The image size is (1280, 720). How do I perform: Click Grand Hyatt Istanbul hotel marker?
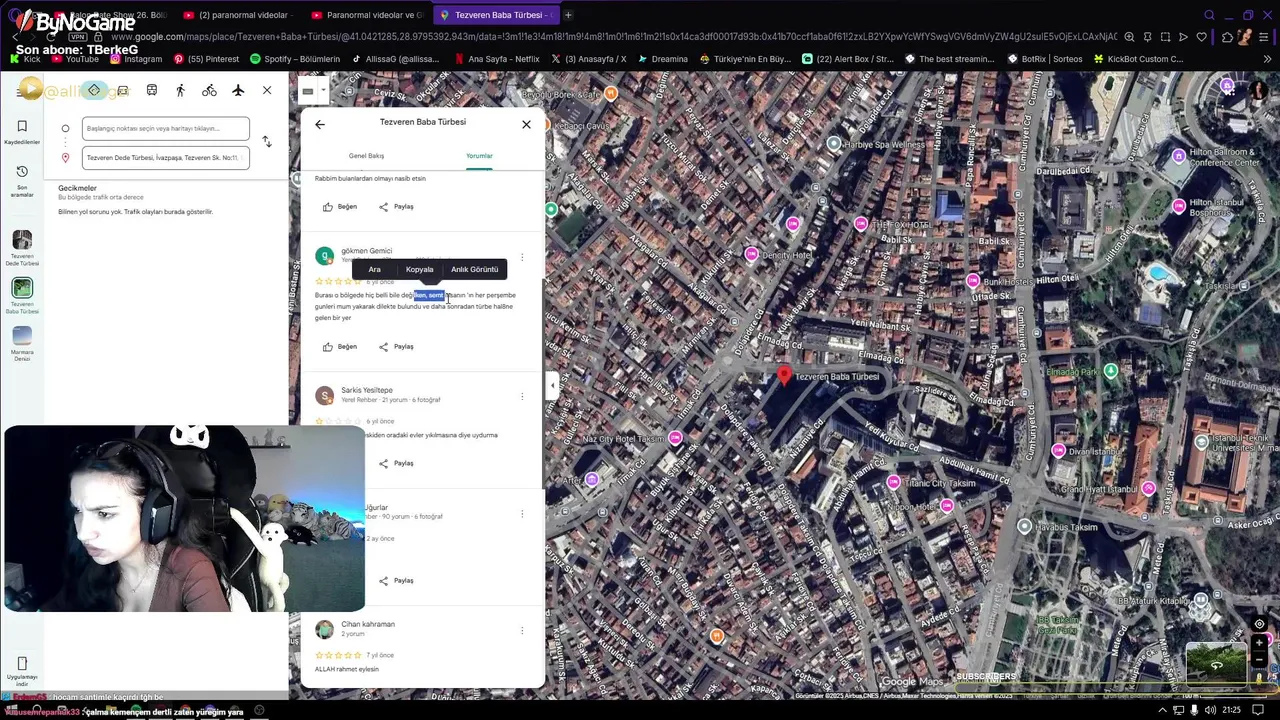coord(1149,488)
